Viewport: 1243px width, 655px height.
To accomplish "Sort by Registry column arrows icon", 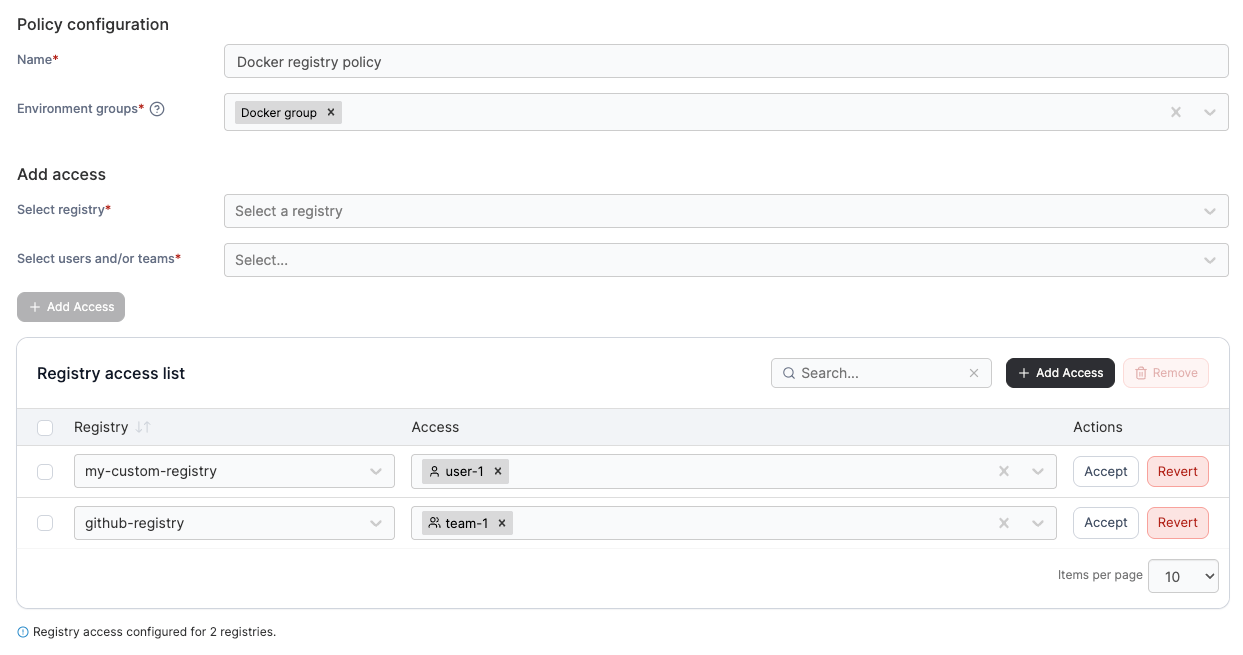I will click(143, 427).
